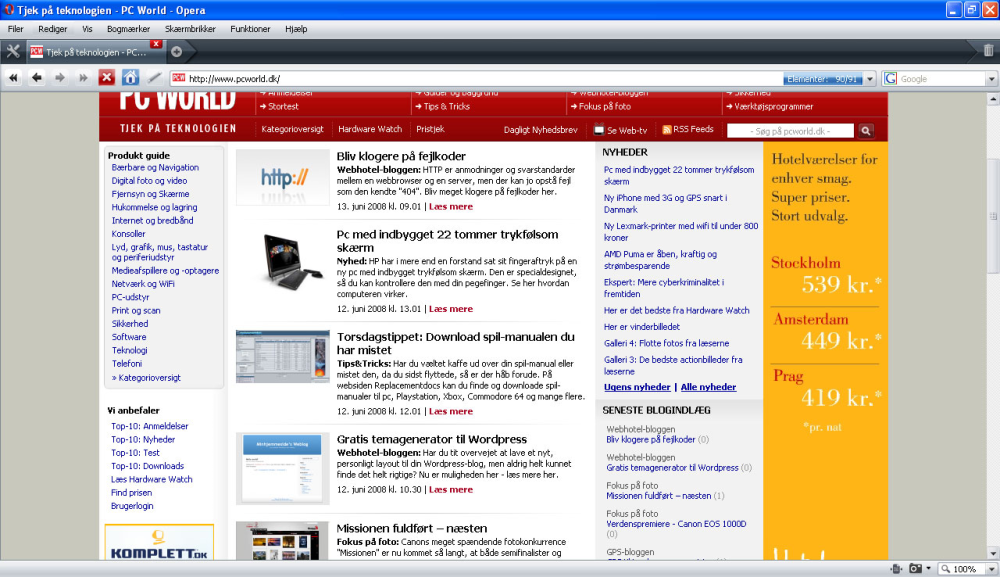This screenshot has height=577, width=1000.
Task: Stop loading with the red X
Action: (107, 78)
